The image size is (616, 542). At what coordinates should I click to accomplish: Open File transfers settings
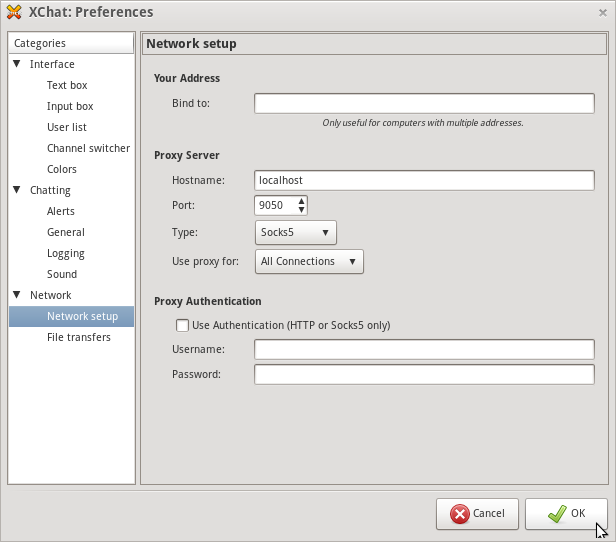[x=79, y=337]
